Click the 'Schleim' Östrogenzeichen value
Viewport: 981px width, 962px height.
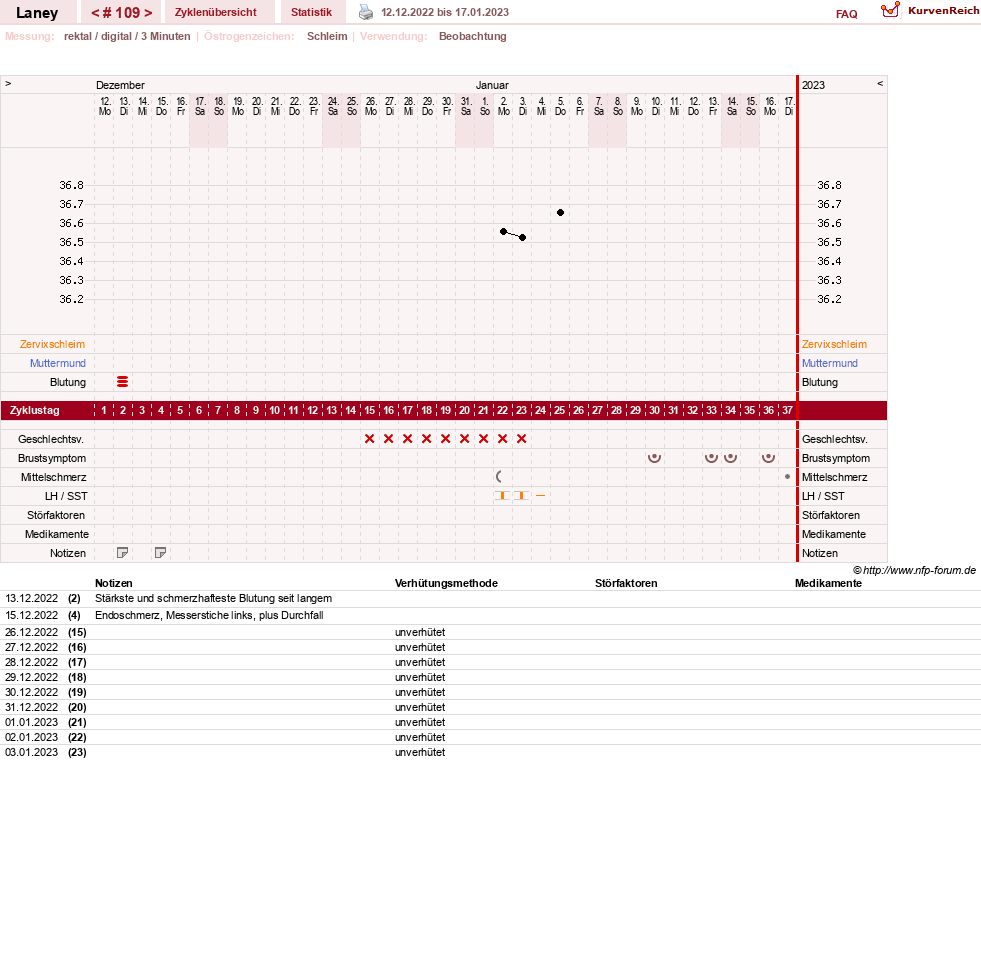point(327,36)
